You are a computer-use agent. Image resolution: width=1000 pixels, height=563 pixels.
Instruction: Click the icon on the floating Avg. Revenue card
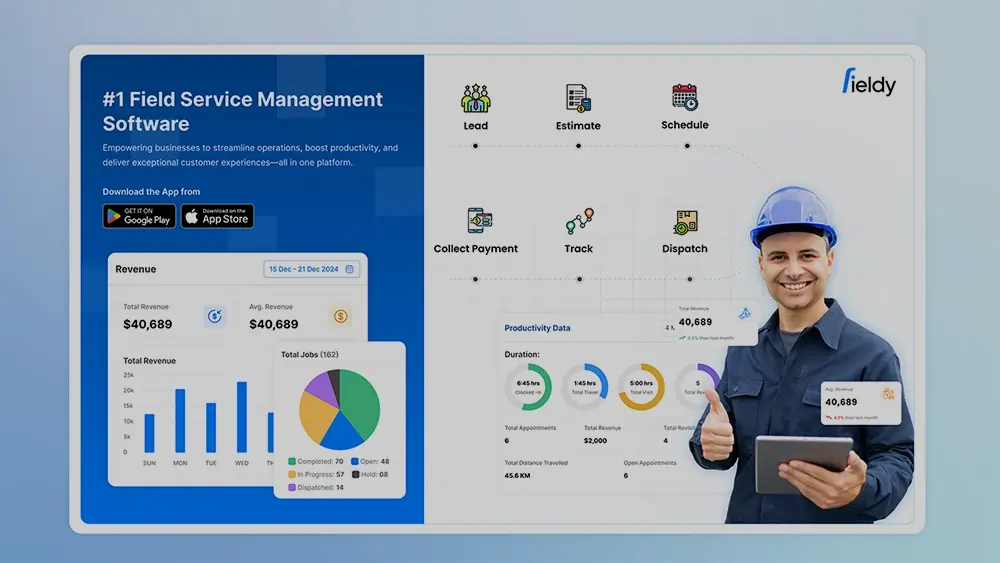pos(888,394)
